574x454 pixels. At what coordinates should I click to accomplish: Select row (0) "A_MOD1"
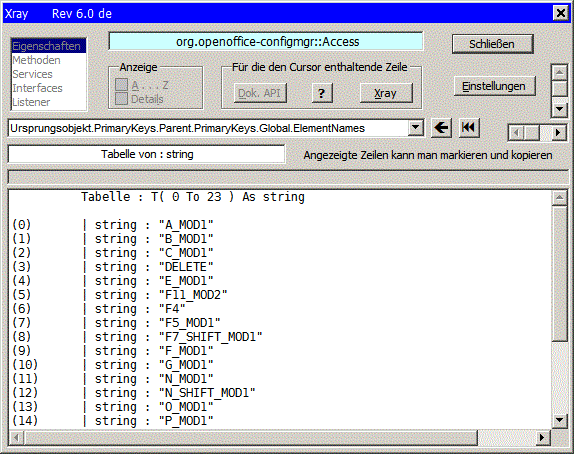tap(280, 225)
